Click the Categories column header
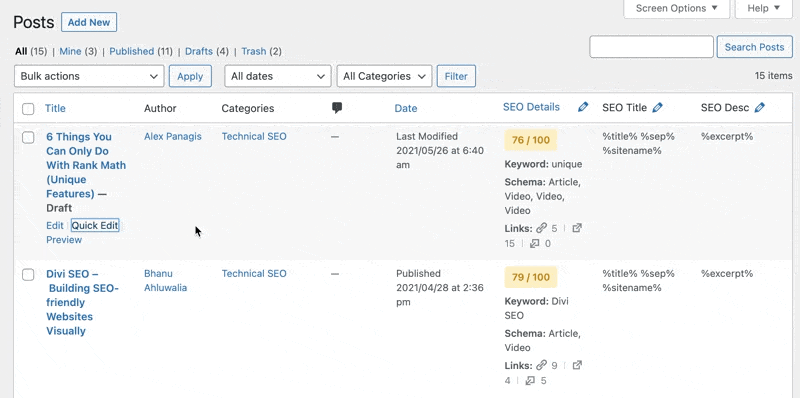Viewport: 800px width, 398px height. [247, 108]
